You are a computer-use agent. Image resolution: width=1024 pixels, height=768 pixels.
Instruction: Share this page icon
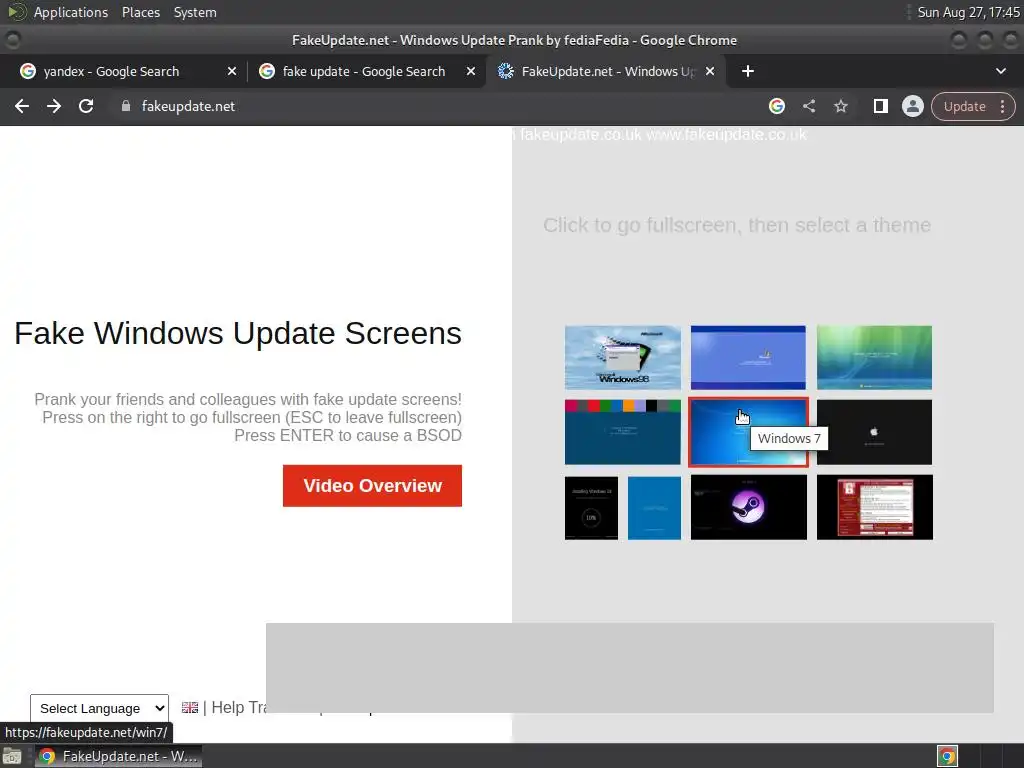point(809,106)
